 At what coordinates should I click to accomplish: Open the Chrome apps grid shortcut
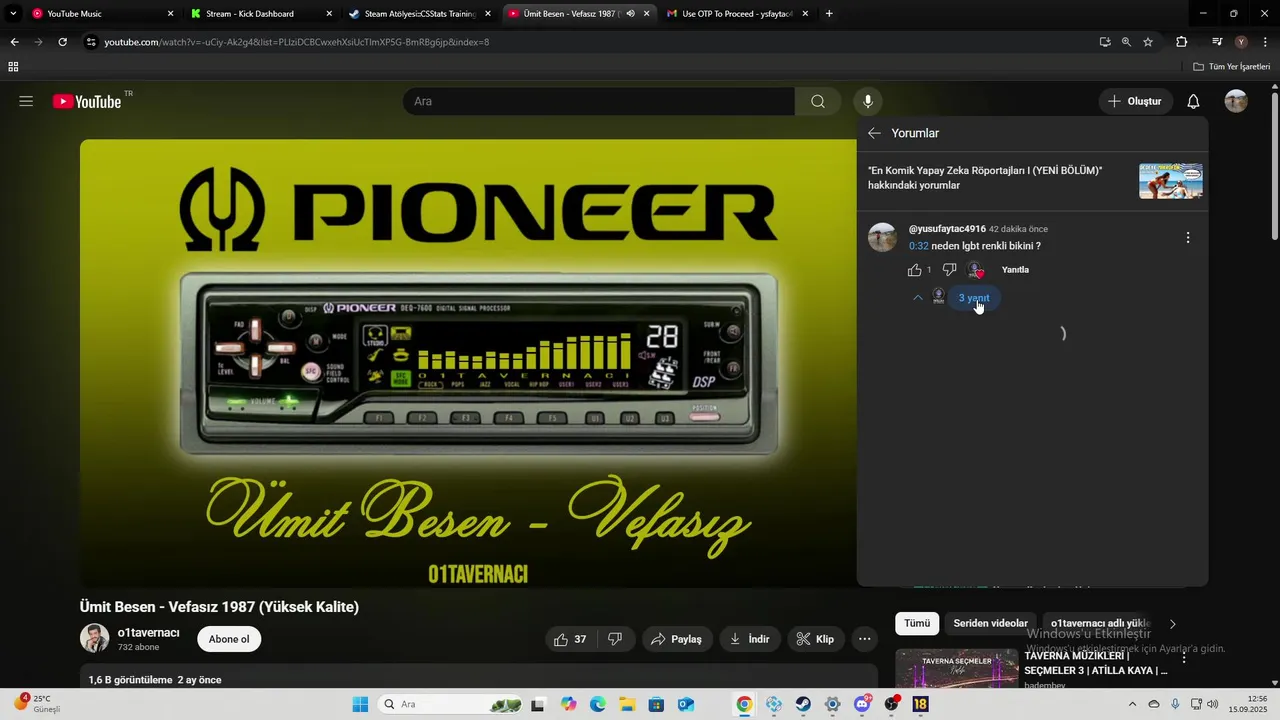[x=13, y=67]
